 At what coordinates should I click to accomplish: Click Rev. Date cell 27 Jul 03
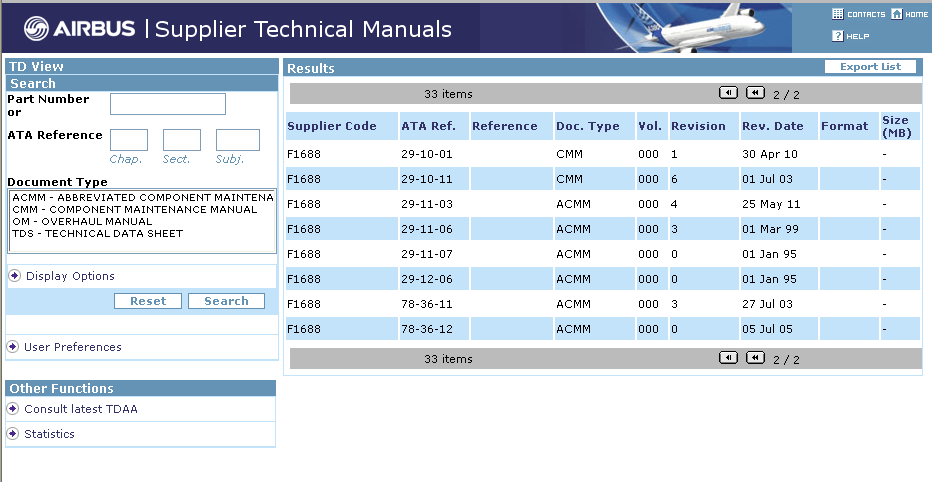tap(767, 304)
